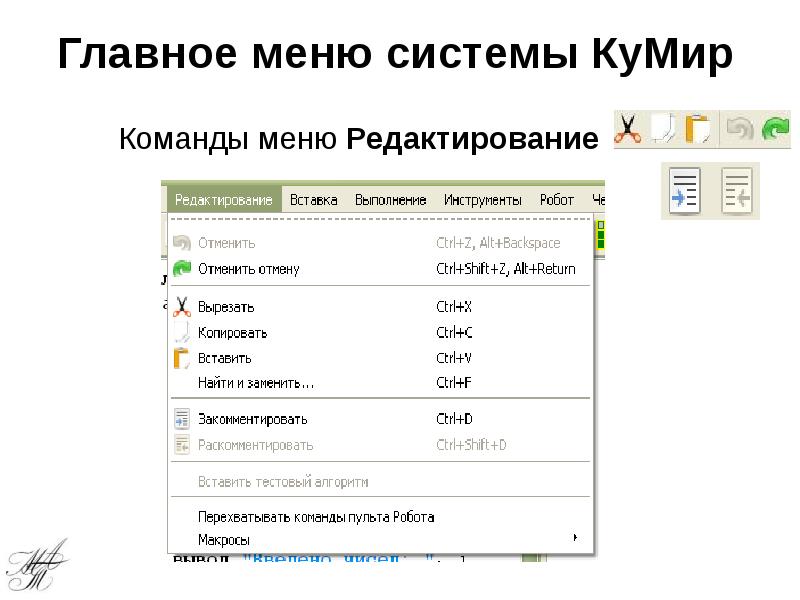Click the page icon beside Копировать
This screenshot has height=600, width=800.
(x=182, y=332)
